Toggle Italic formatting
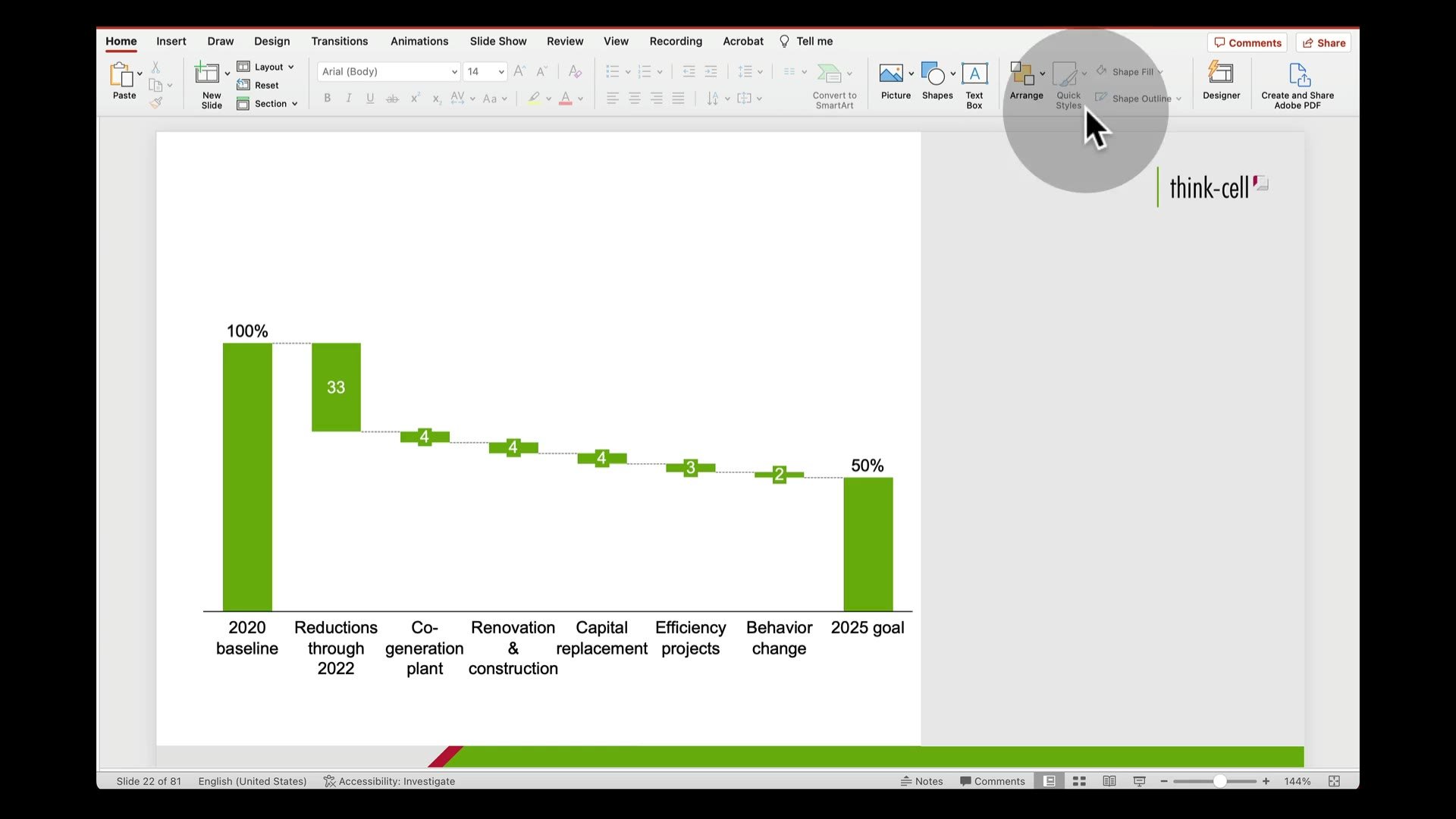Image resolution: width=1456 pixels, height=819 pixels. [349, 98]
